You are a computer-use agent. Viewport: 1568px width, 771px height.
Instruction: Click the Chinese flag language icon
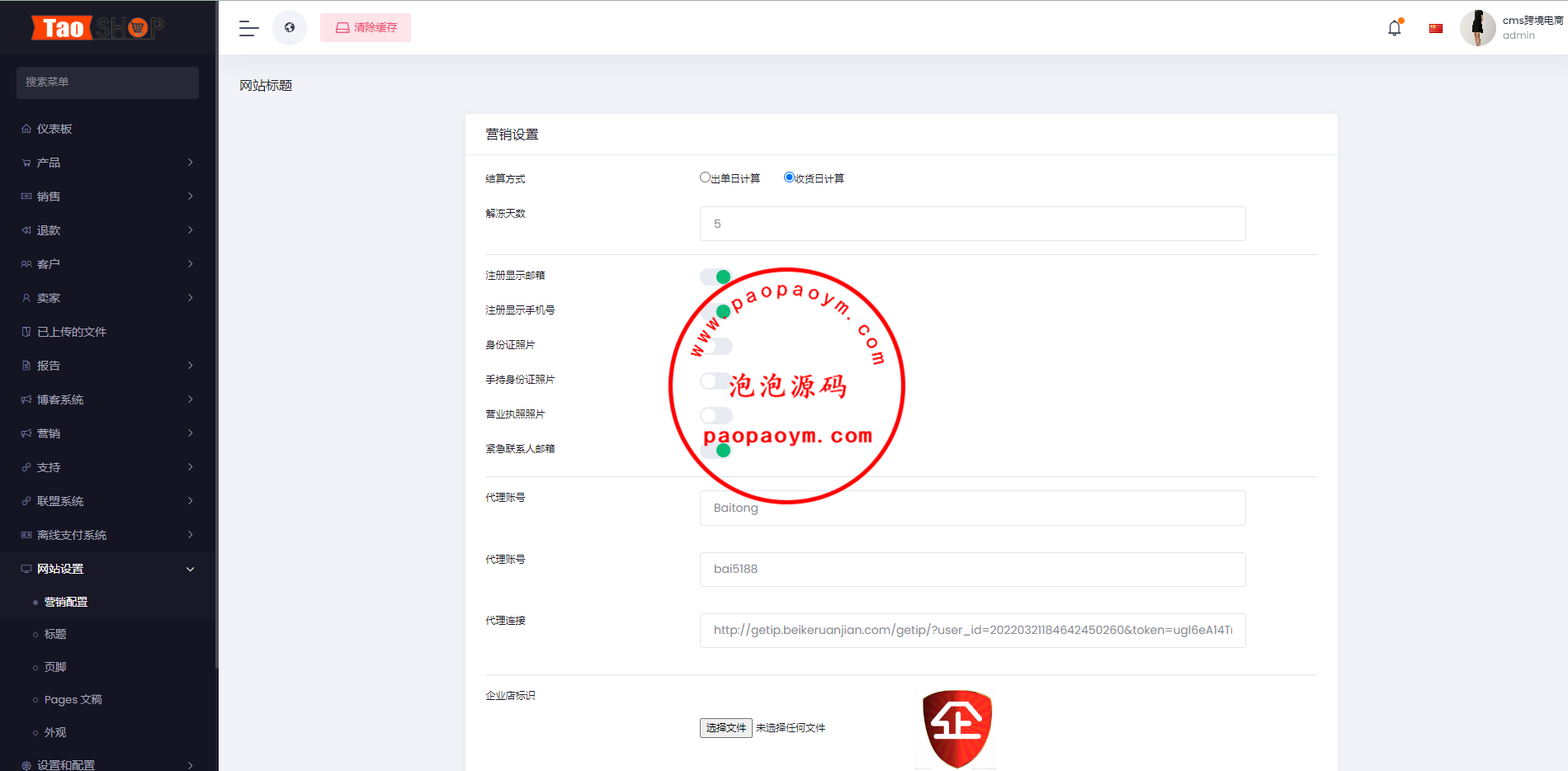1436,28
